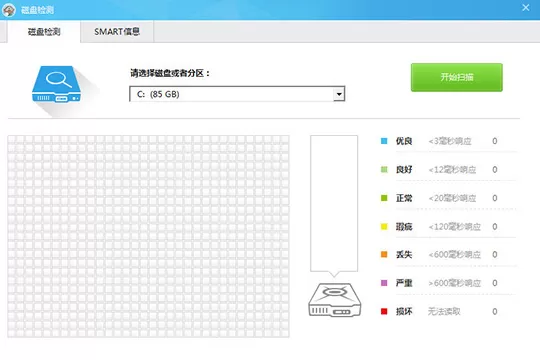Switch to the 磁盘检测 tab
This screenshot has width=540, height=360.
(x=44, y=32)
